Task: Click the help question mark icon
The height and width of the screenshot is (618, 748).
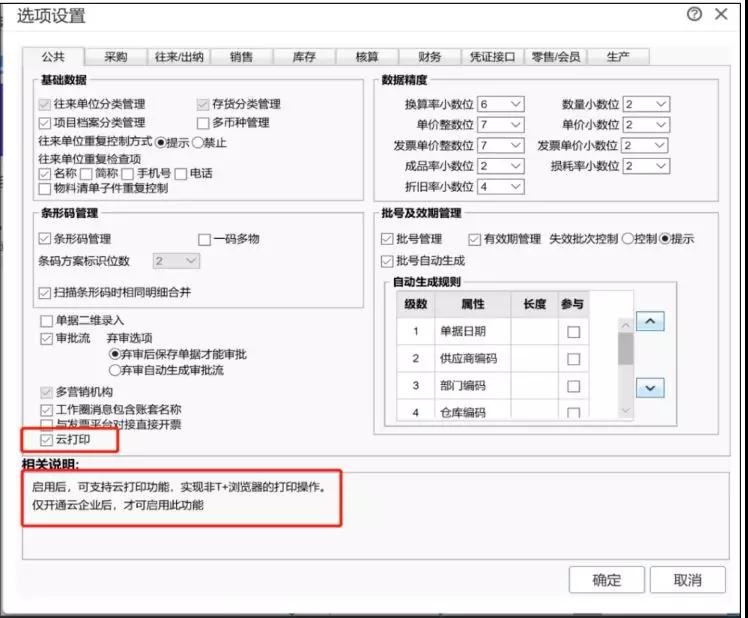Action: click(694, 14)
